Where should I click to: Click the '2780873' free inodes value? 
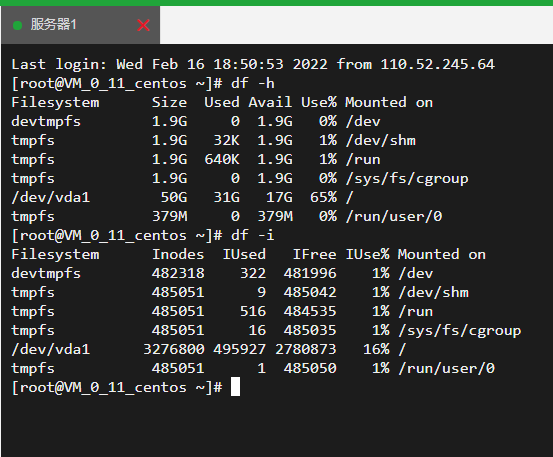[306, 349]
